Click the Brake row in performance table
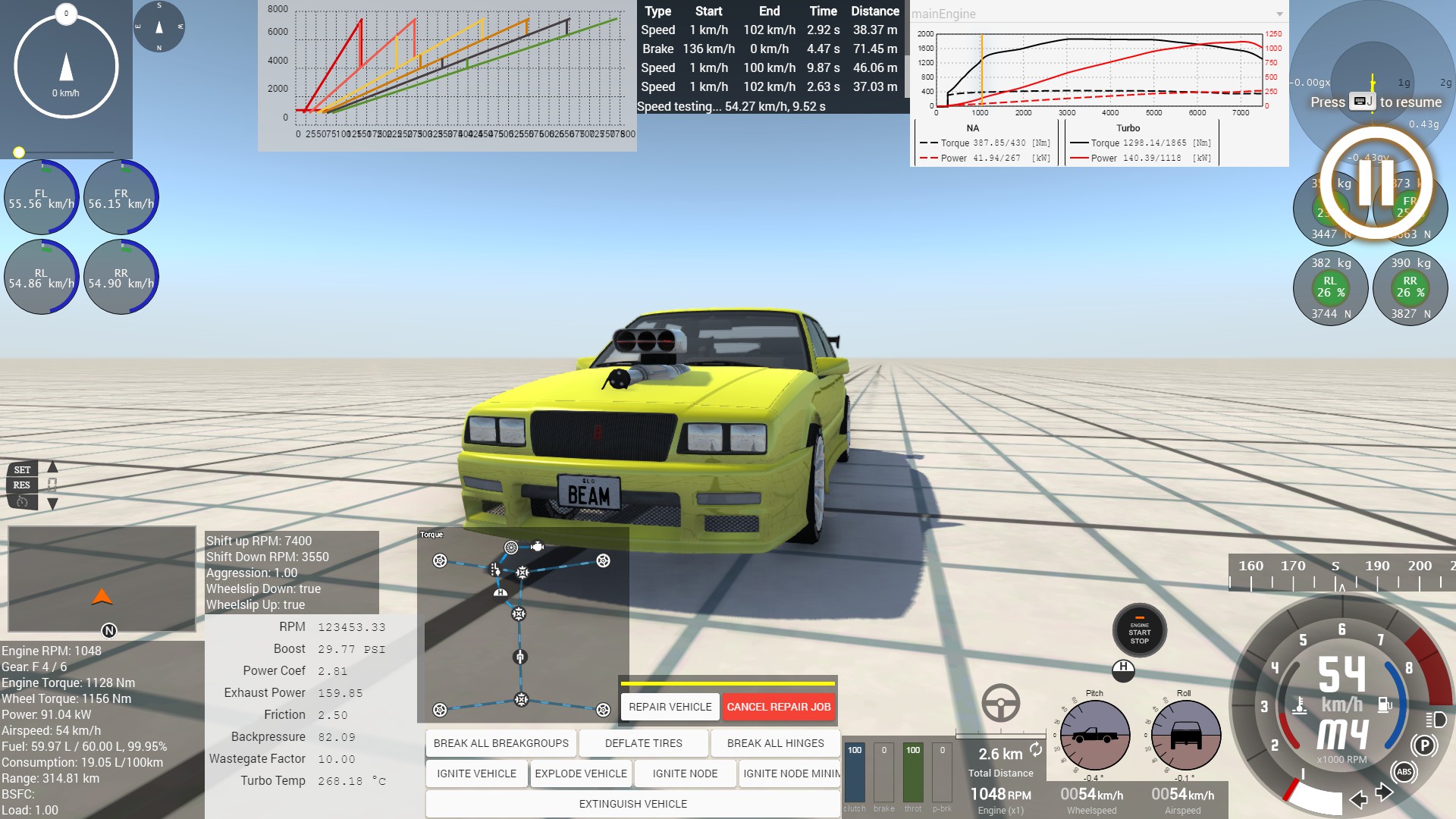This screenshot has width=1456, height=819. pyautogui.click(x=770, y=49)
